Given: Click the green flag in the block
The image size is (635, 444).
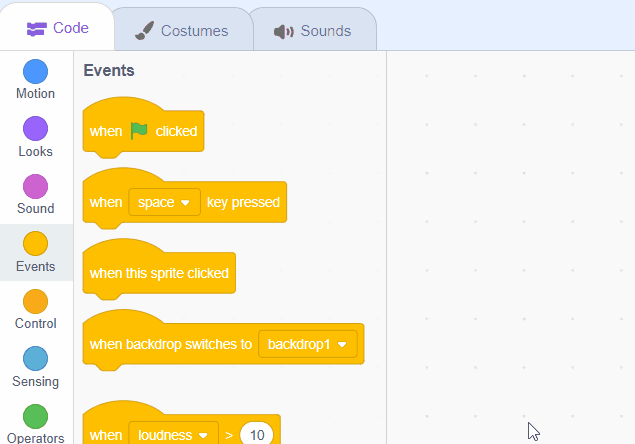Looking at the screenshot, I should [x=139, y=131].
